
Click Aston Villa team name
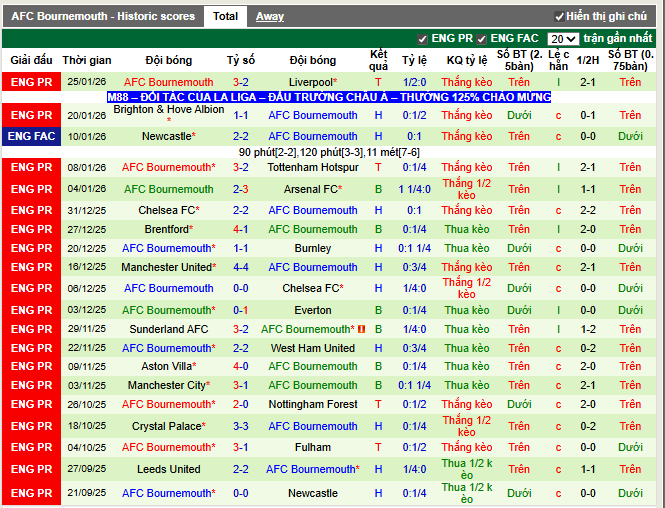click(x=168, y=366)
